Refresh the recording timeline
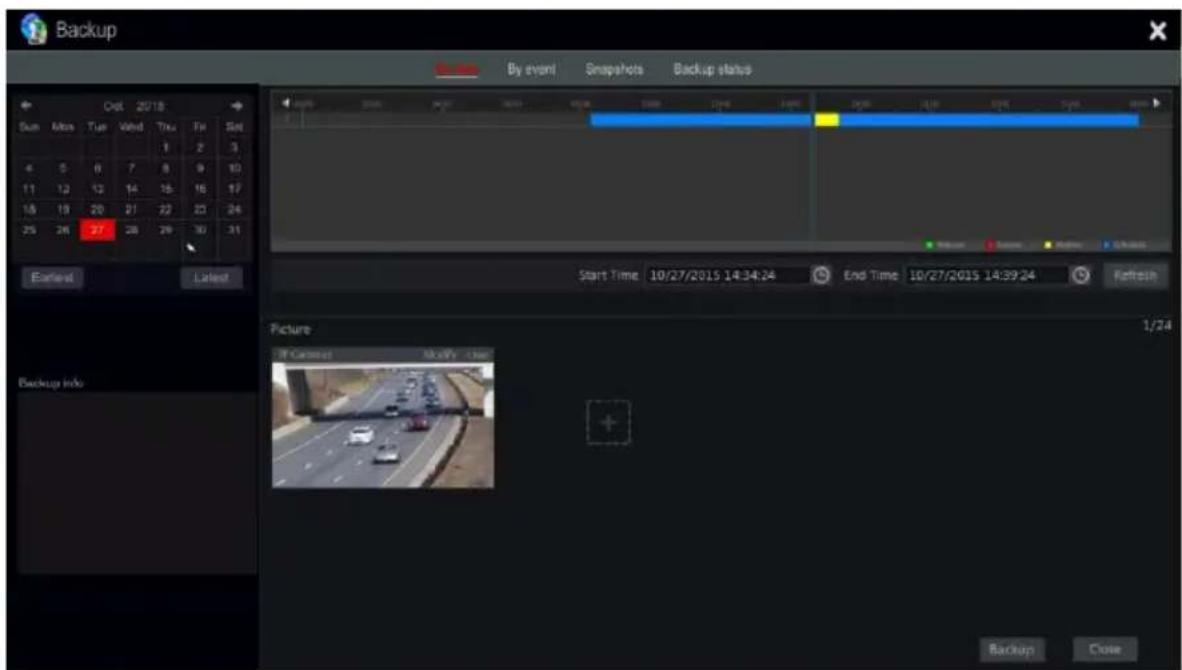The height and width of the screenshot is (670, 1182). click(1135, 275)
